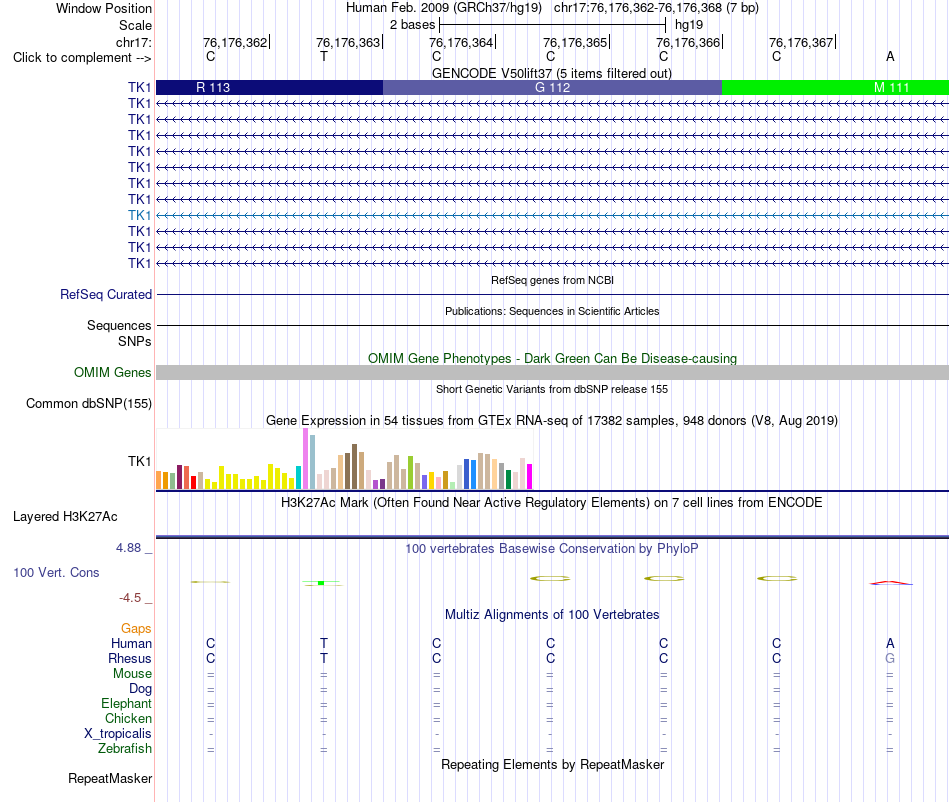This screenshot has height=802, width=950.
Task: Click the hg19 label beside scale bar
Action: 689,25
